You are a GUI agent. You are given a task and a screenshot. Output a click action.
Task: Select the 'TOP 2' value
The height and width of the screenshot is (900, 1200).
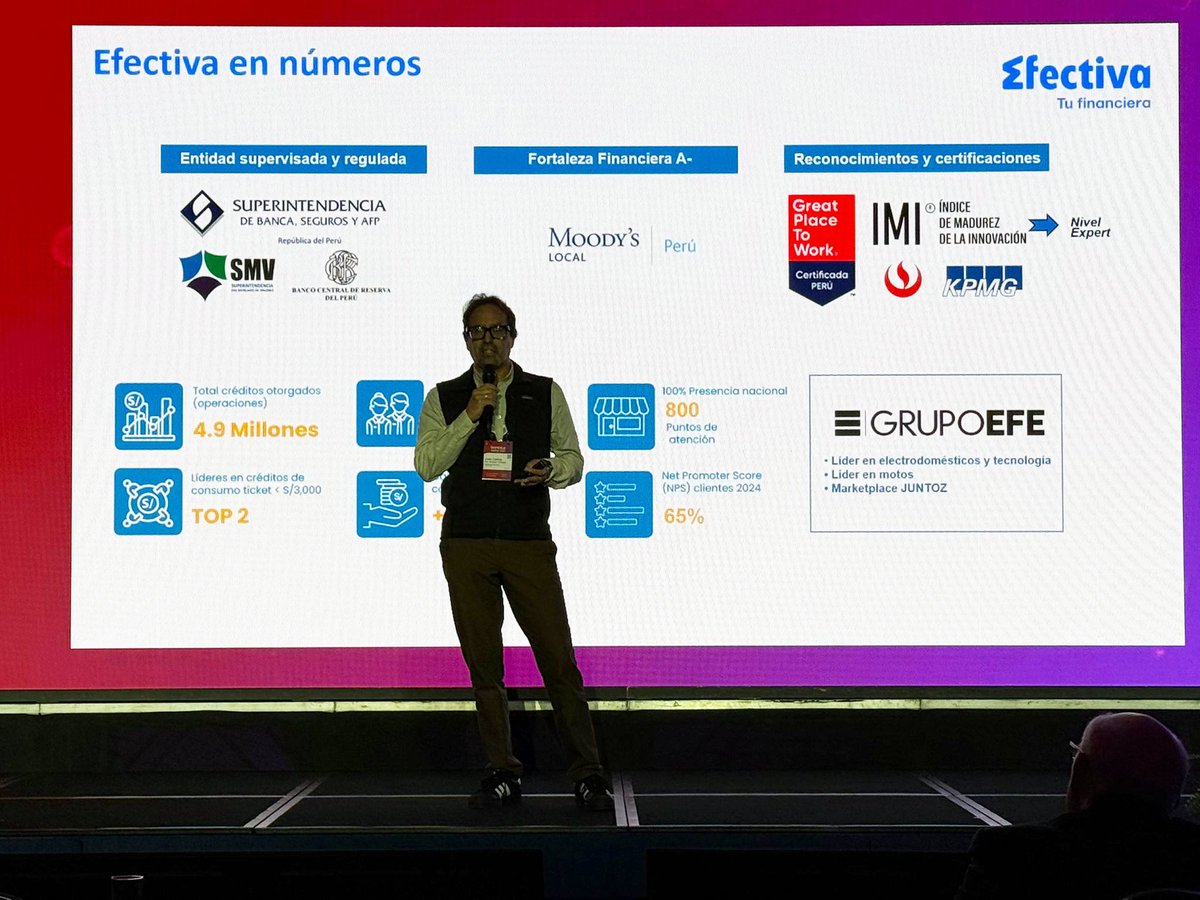coord(220,516)
